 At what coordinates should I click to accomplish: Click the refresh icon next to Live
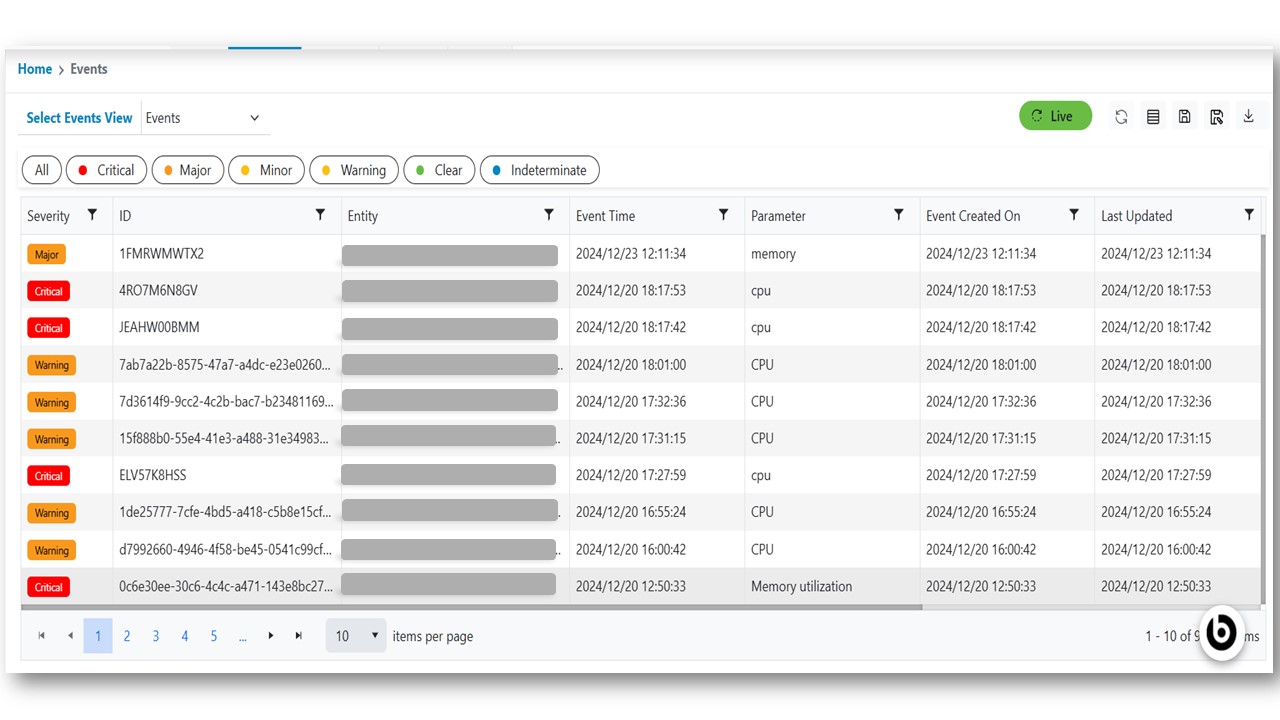[x=1121, y=117]
